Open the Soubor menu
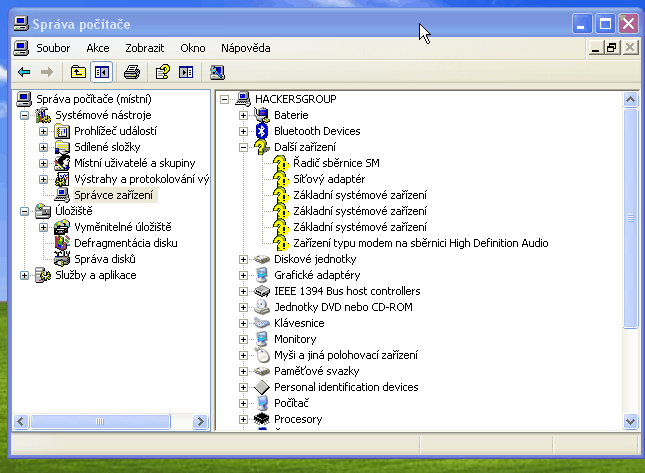This screenshot has width=645, height=473. tap(53, 48)
